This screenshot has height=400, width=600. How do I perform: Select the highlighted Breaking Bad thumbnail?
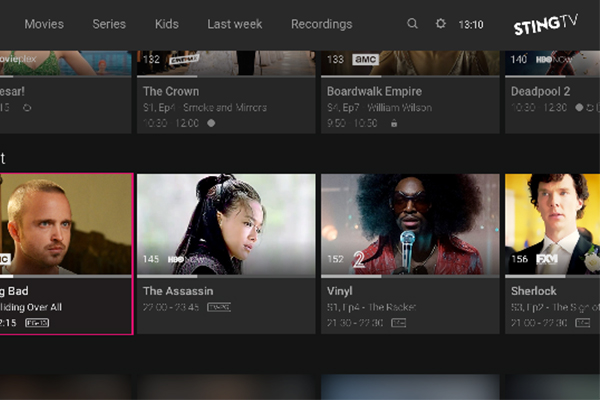pyautogui.click(x=66, y=224)
